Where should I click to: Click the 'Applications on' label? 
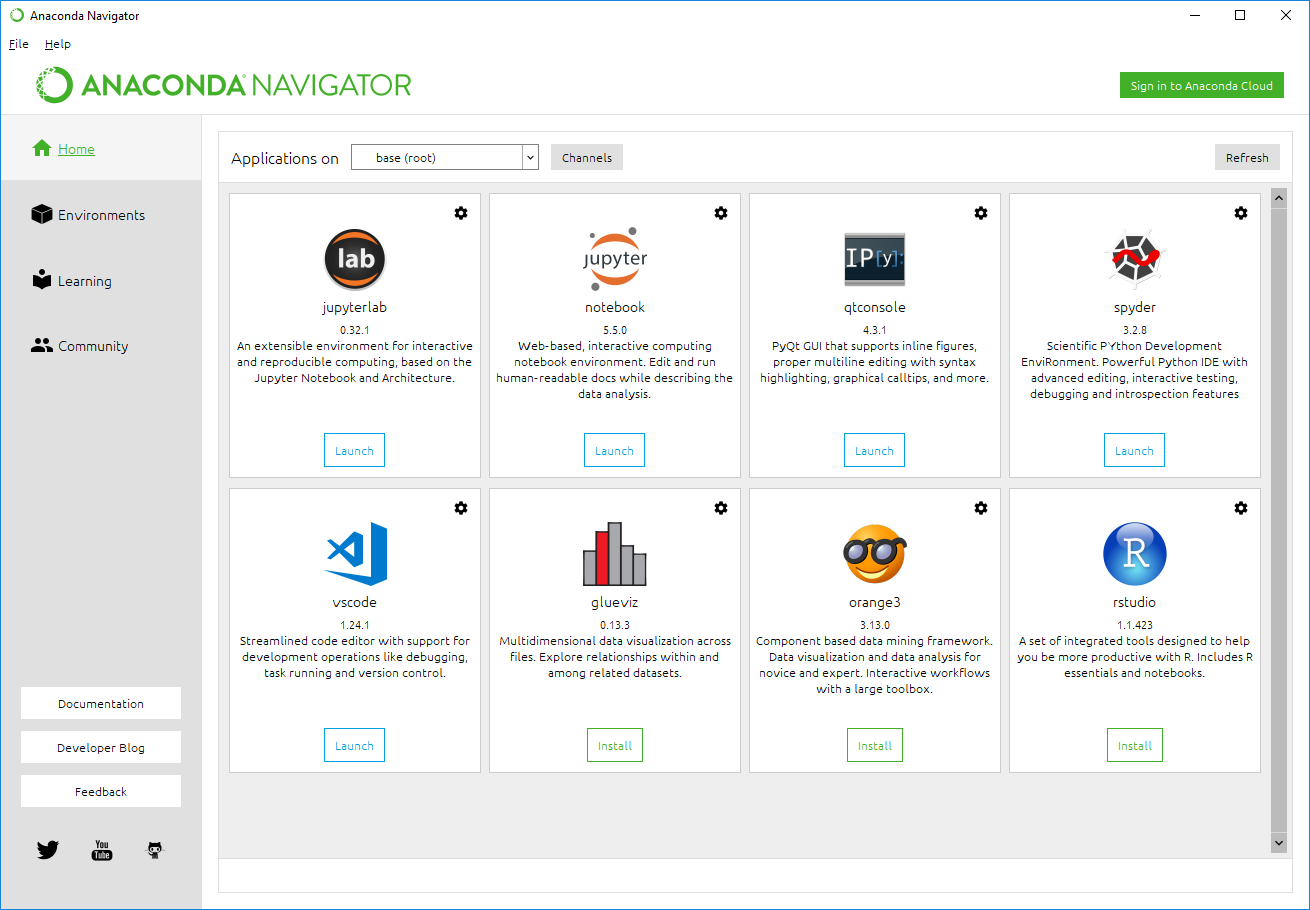coord(285,158)
